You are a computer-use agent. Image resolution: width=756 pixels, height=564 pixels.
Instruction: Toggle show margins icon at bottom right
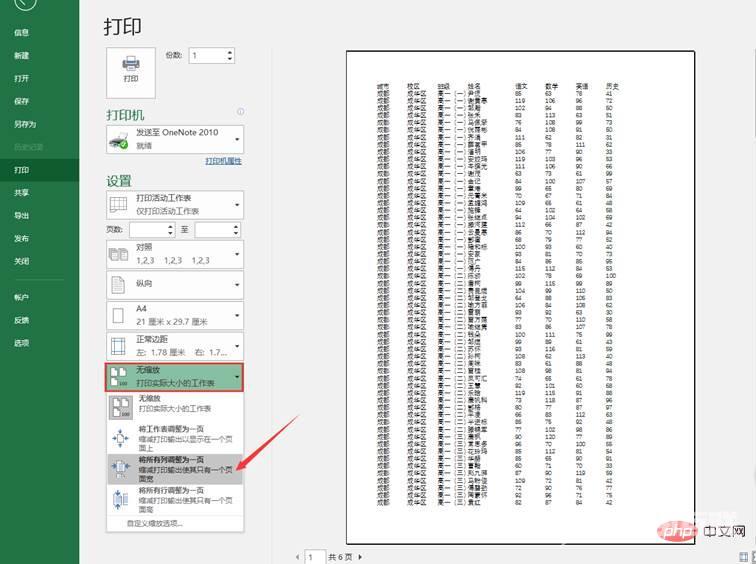click(x=744, y=557)
